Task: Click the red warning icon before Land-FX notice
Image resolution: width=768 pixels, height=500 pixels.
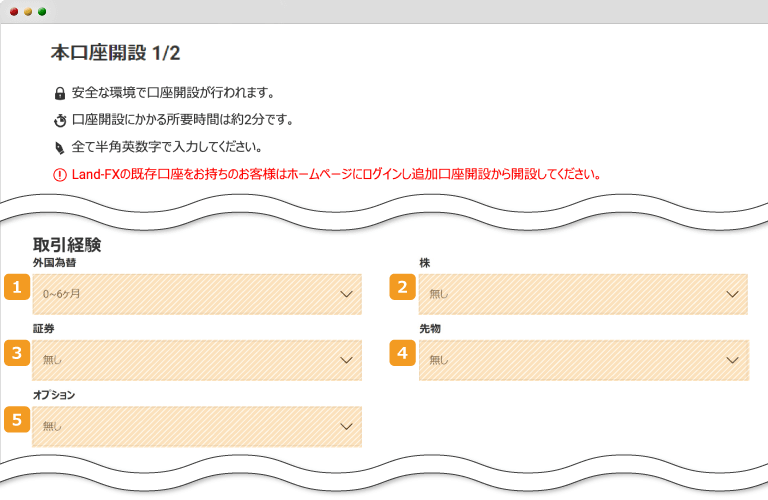Action: click(60, 174)
